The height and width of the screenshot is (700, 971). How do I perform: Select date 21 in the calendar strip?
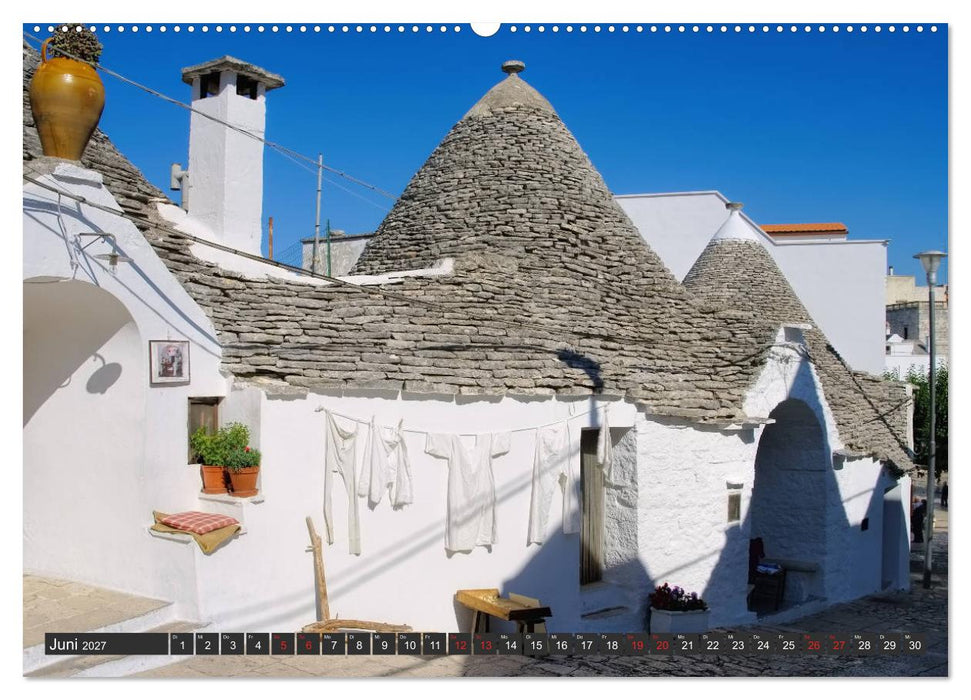point(687,644)
